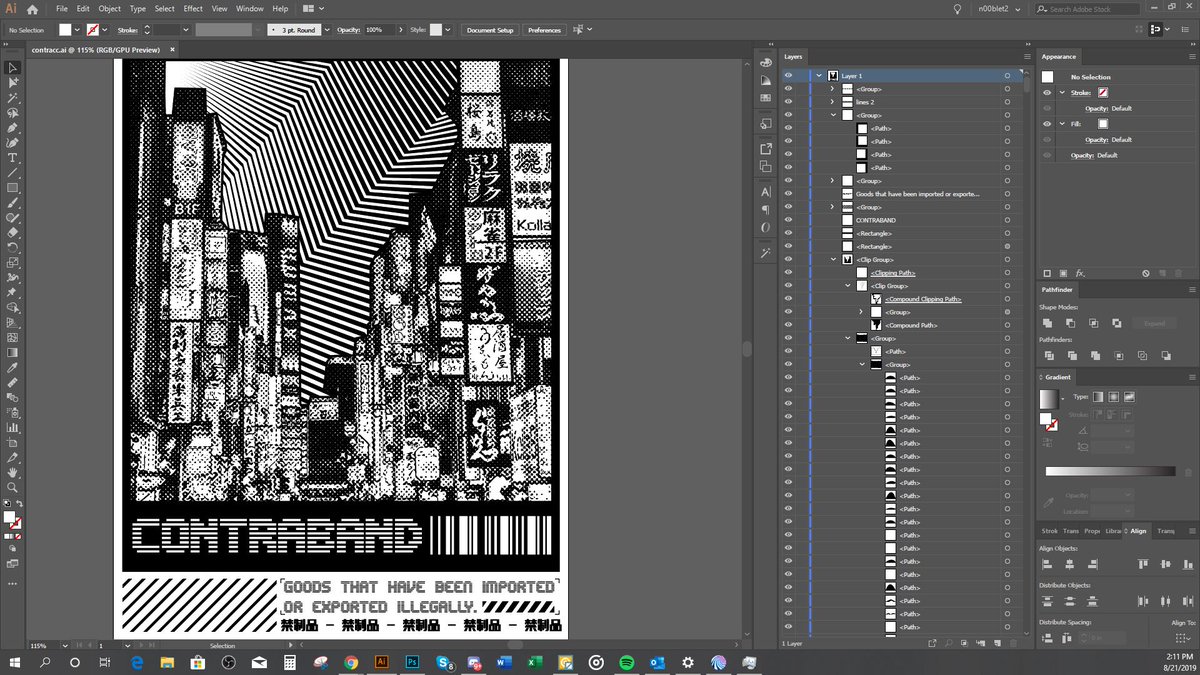The height and width of the screenshot is (675, 1200).
Task: Click Intersect shape mode in Pathfinder
Action: pyautogui.click(x=1093, y=323)
